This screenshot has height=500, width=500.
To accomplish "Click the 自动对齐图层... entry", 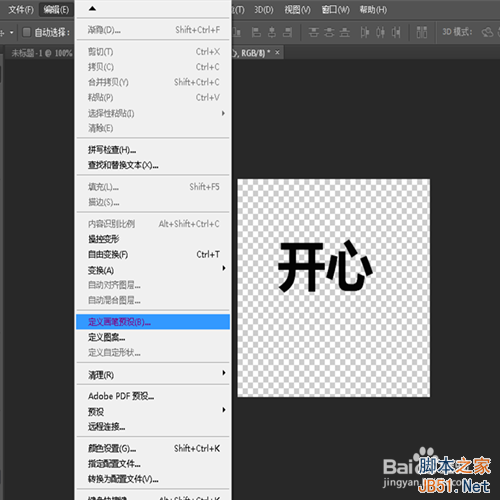I will pyautogui.click(x=153, y=285).
